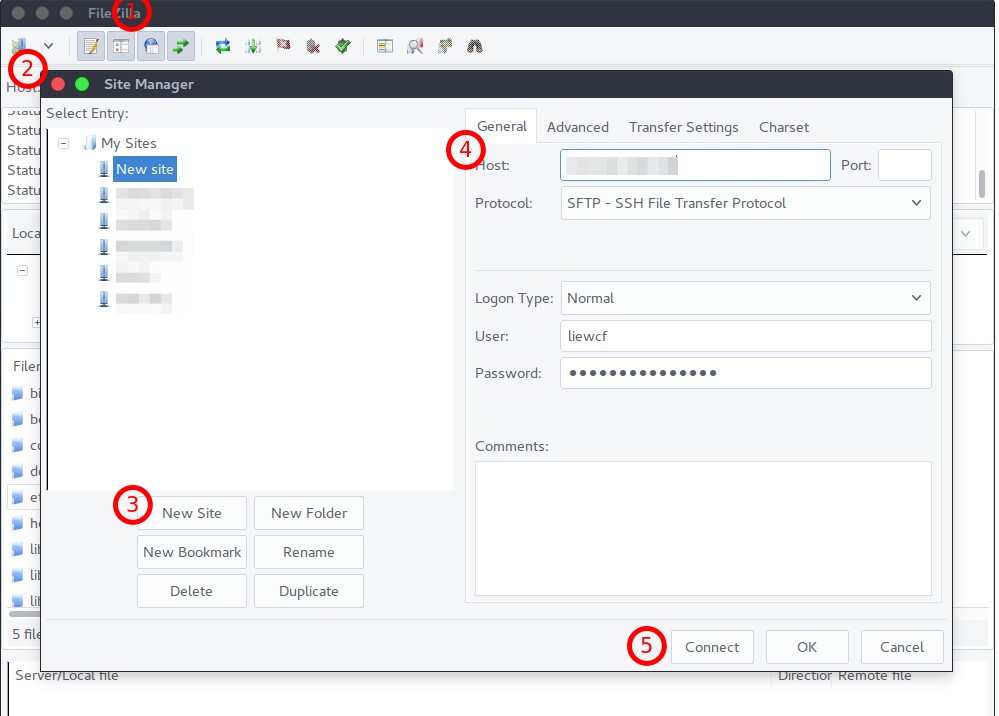Click the server icon beside New site
The height and width of the screenshot is (716, 999).
[x=104, y=169]
